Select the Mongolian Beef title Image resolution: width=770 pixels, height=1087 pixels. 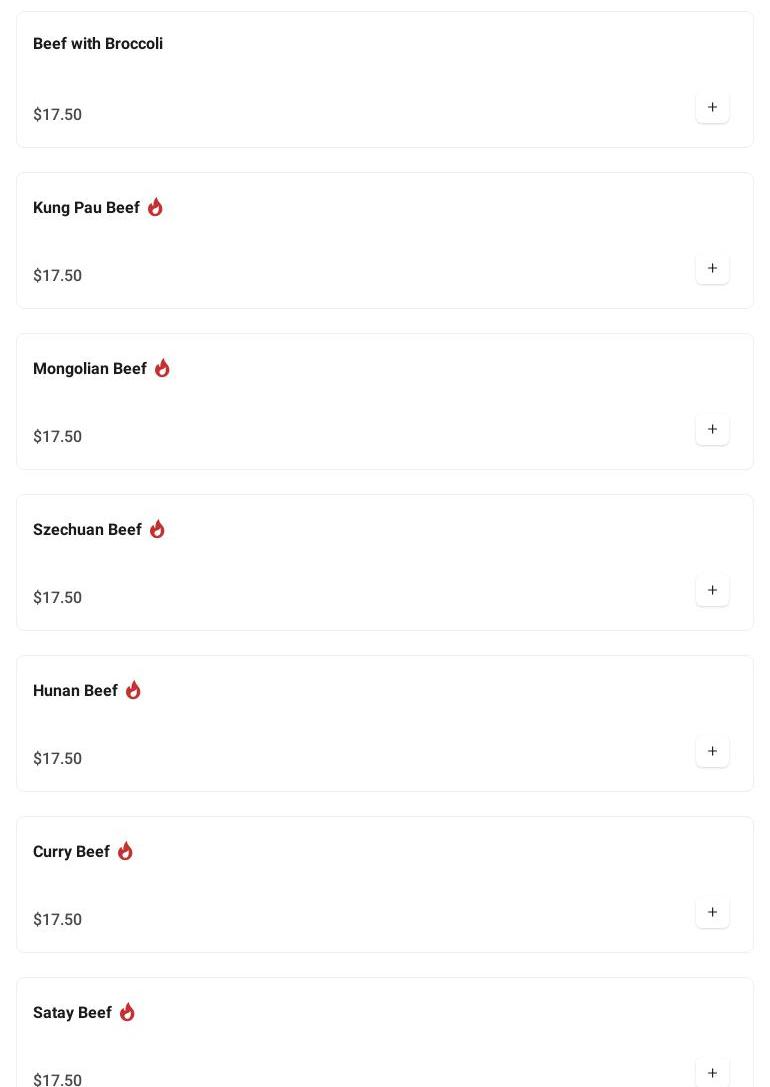pyautogui.click(x=90, y=369)
